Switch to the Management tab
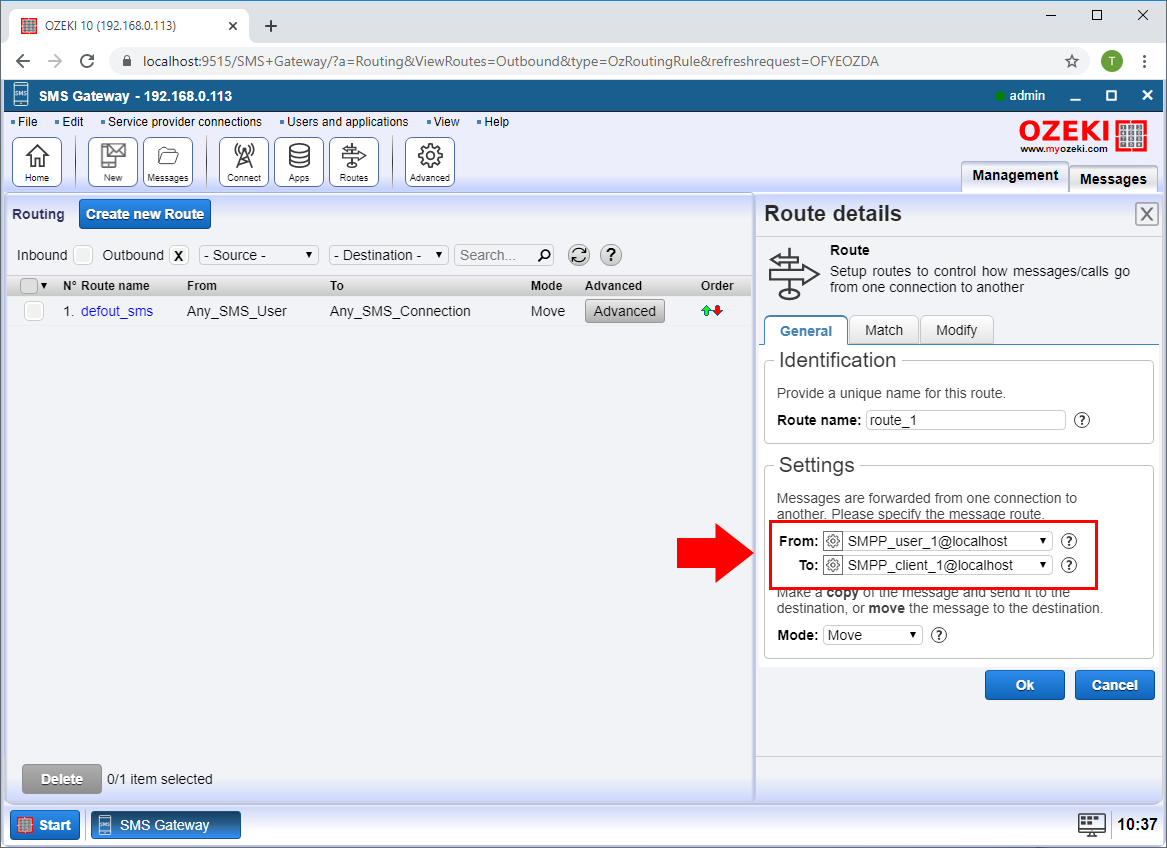1167x848 pixels. click(x=1015, y=176)
